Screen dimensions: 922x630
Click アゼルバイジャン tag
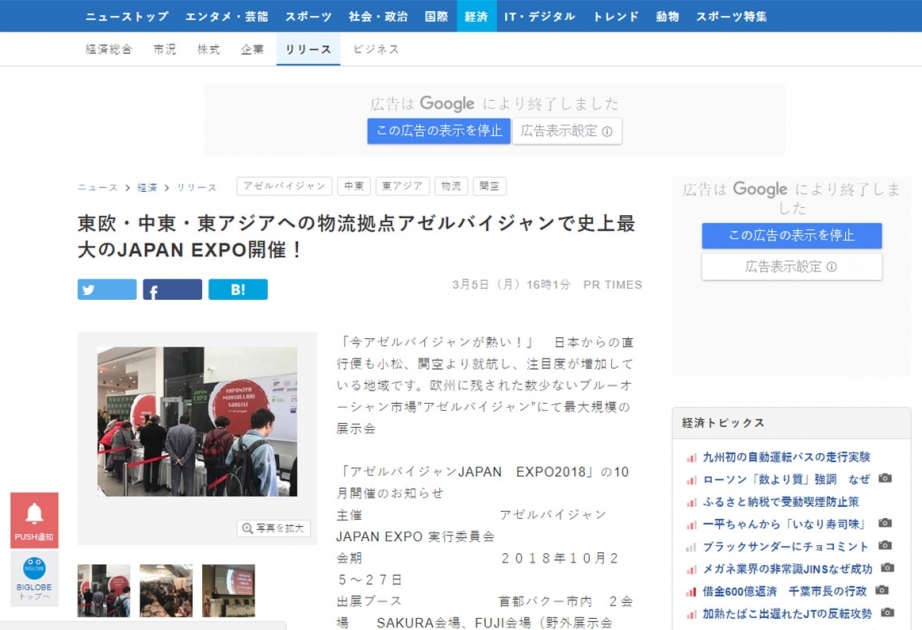point(284,186)
